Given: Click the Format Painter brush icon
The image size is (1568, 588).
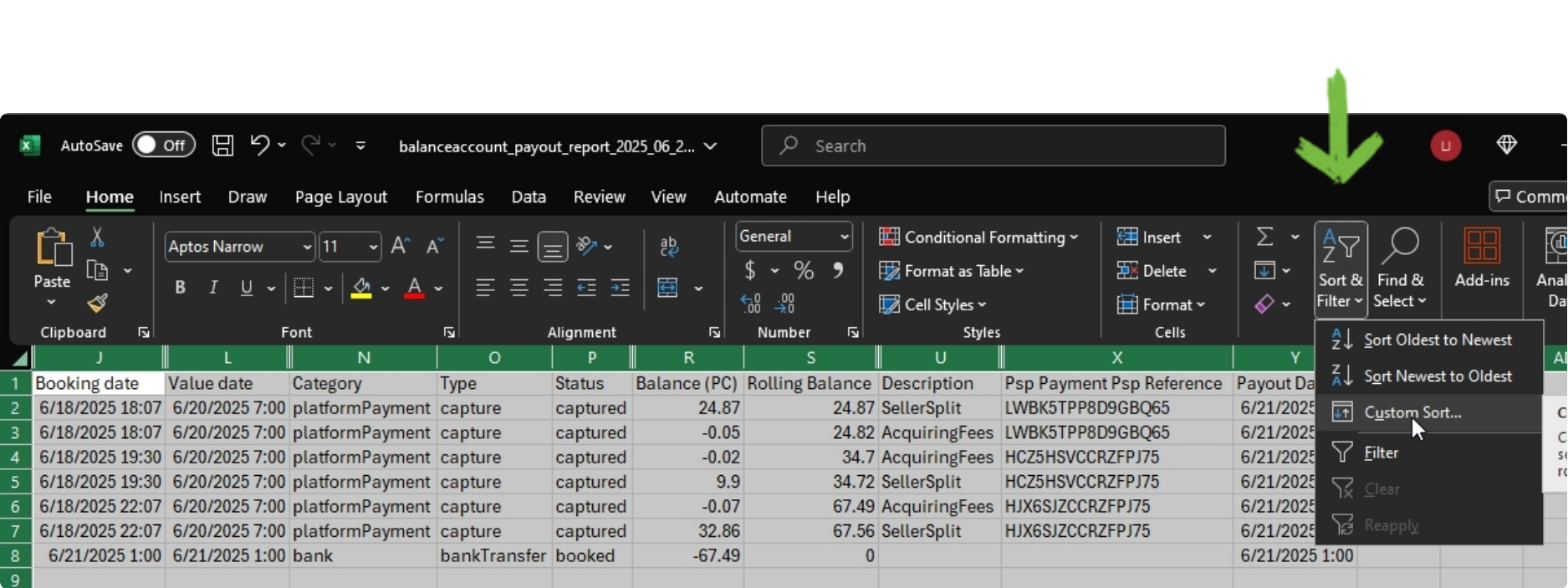Looking at the screenshot, I should pos(97,303).
